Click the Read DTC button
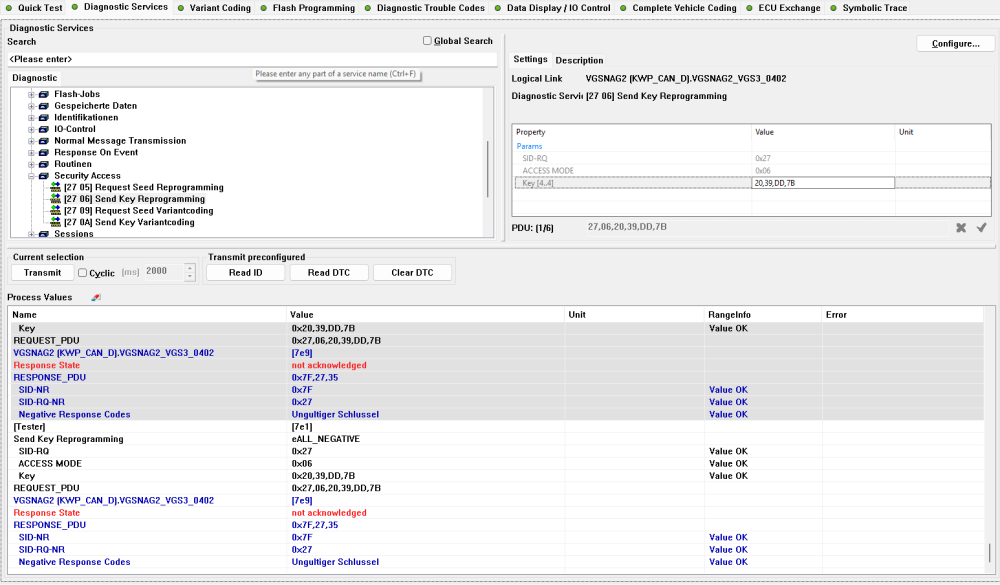The image size is (1000, 585). point(329,272)
